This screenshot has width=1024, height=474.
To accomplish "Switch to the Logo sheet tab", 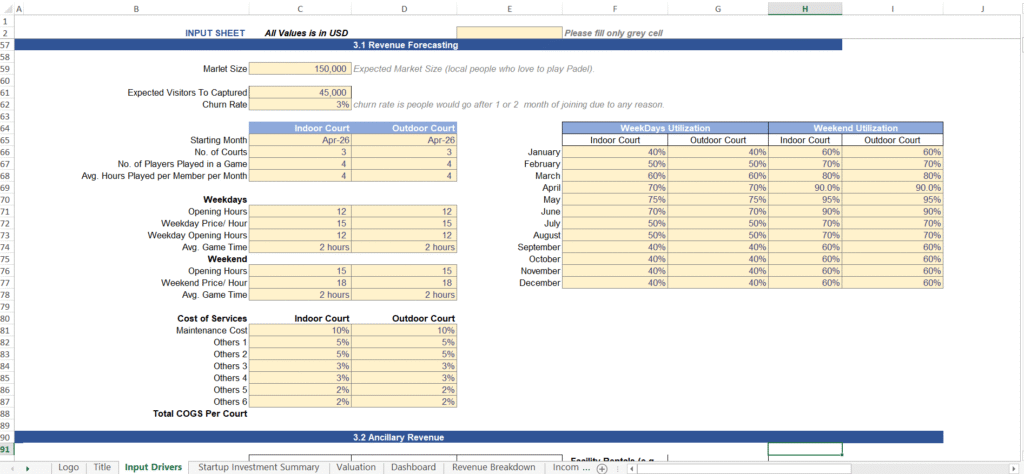I will pos(68,467).
